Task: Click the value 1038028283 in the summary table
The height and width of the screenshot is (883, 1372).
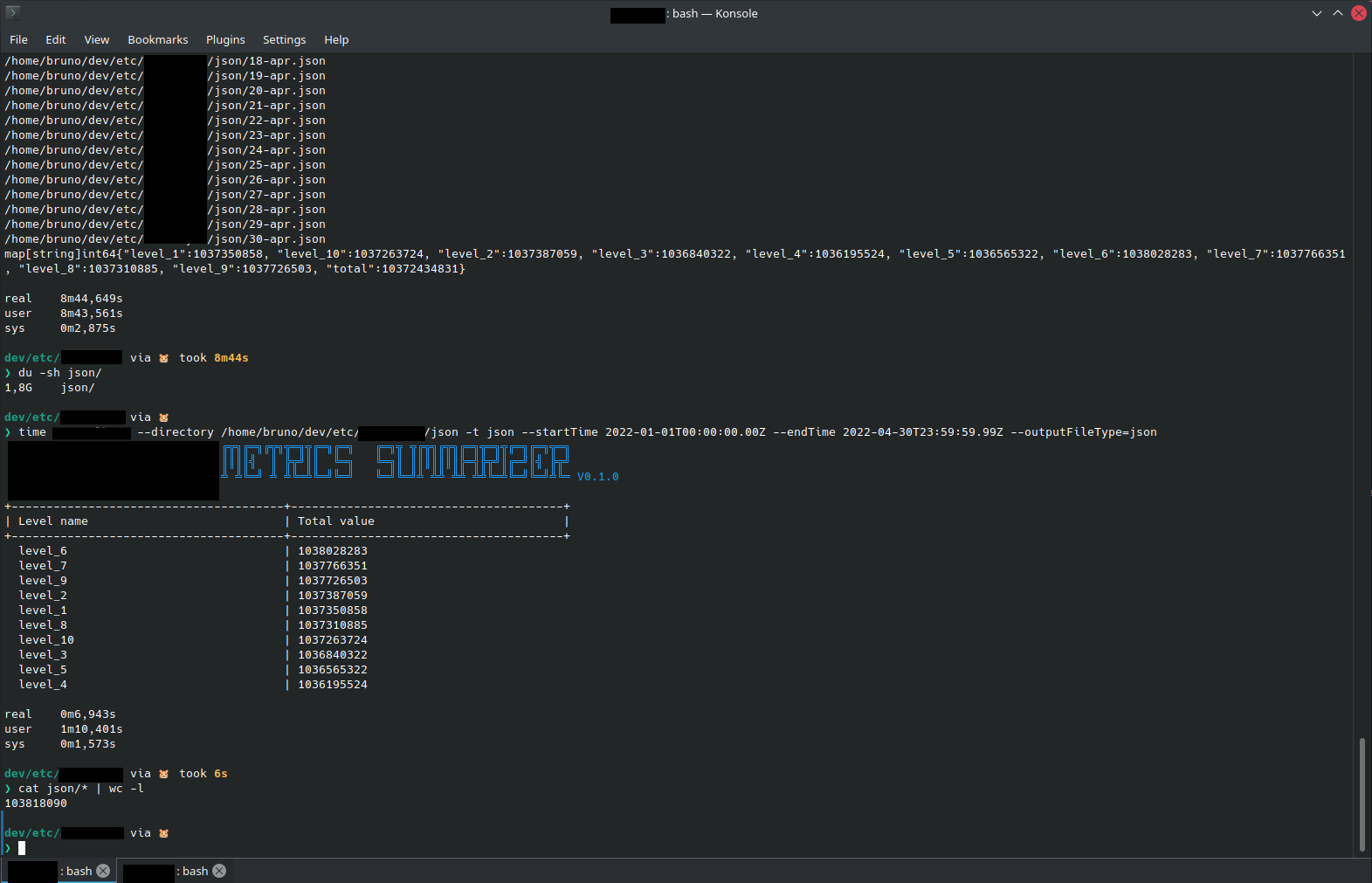Action: click(x=333, y=551)
